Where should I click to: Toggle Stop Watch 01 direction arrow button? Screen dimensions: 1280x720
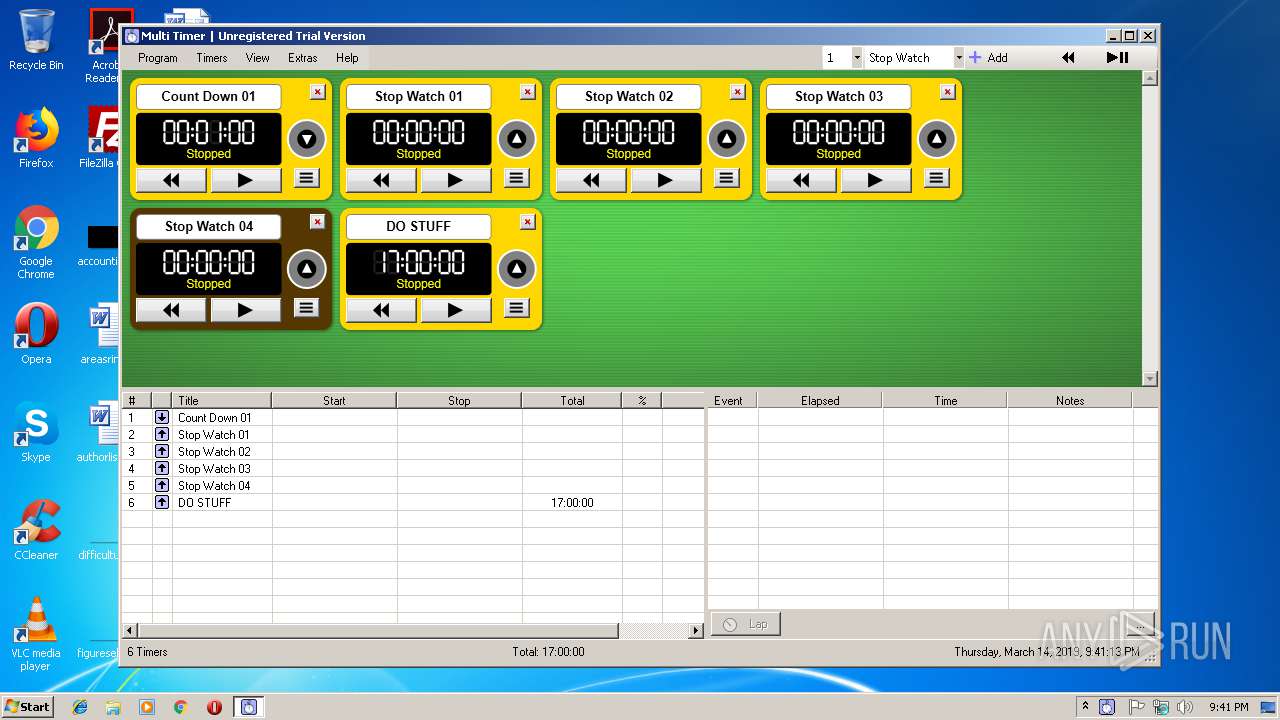point(517,139)
